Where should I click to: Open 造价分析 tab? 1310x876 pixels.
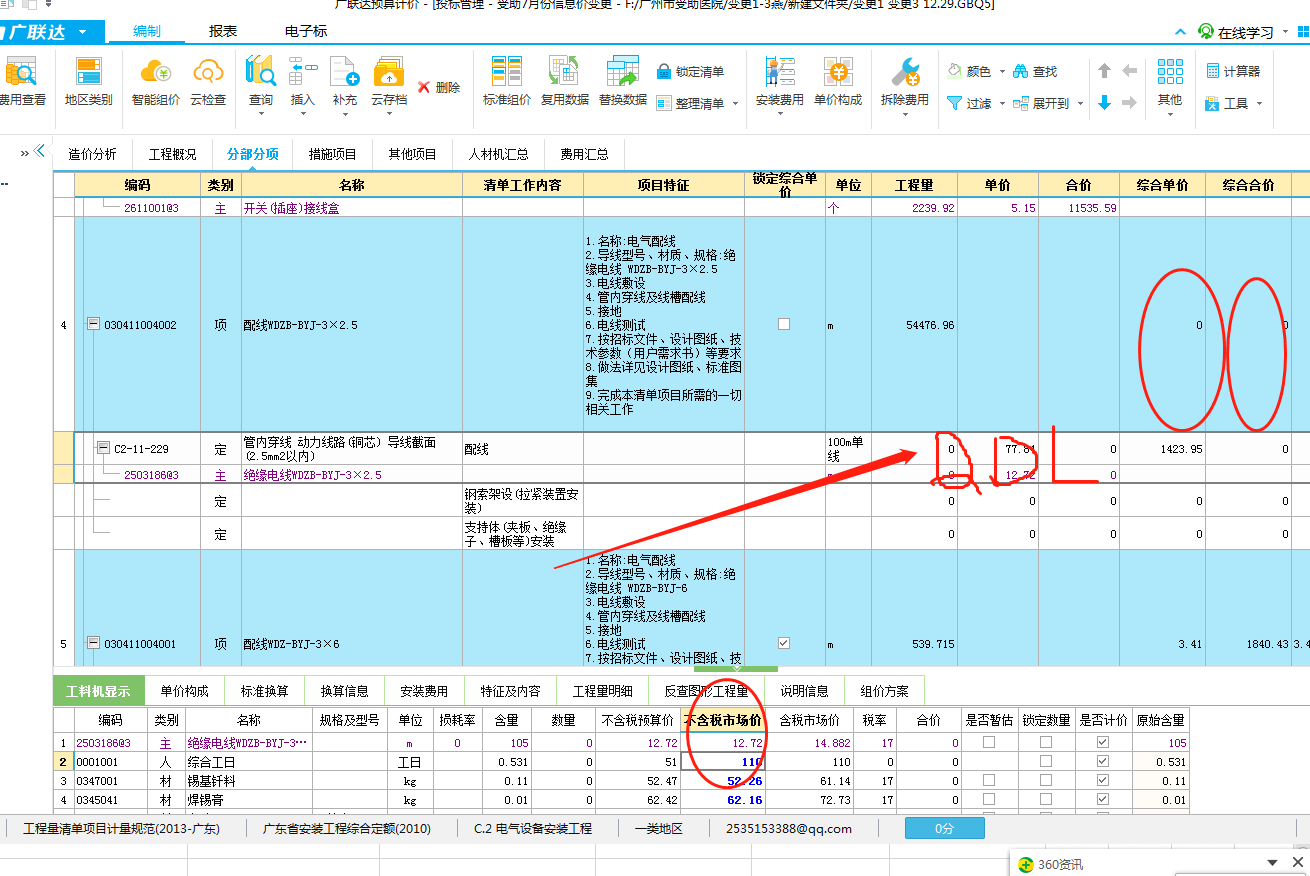click(x=92, y=154)
